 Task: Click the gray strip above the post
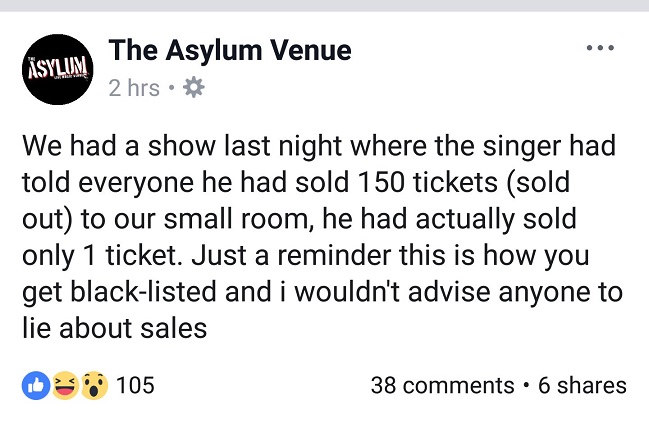pyautogui.click(x=324, y=5)
